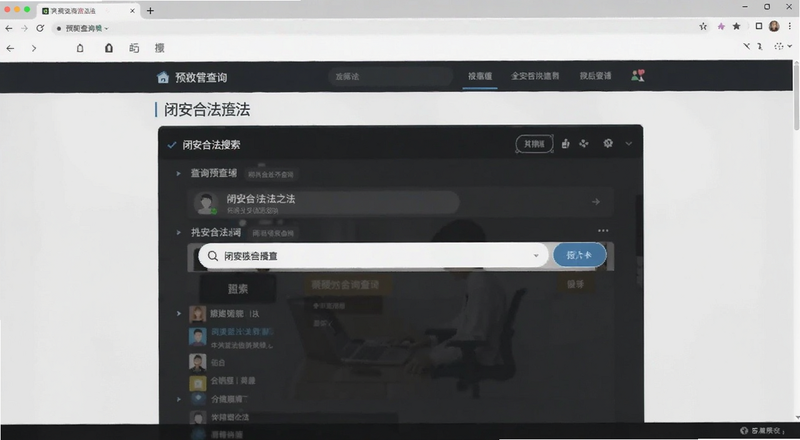Open the search bar dropdown arrow
This screenshot has width=800, height=440.
[x=536, y=256]
